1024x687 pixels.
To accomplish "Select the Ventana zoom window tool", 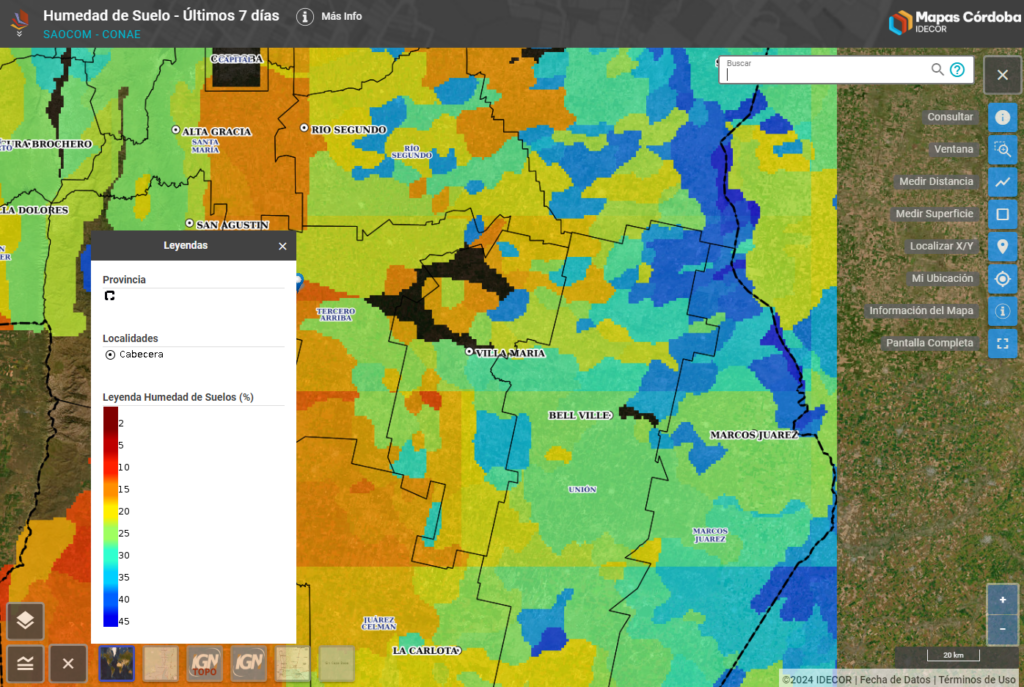I will tap(1002, 149).
